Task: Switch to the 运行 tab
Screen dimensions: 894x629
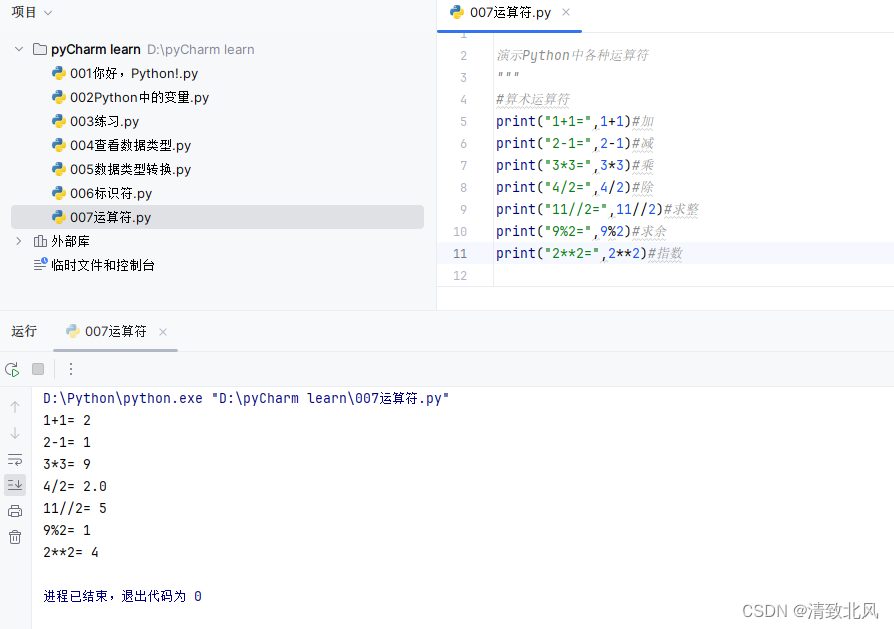Action: tap(23, 331)
